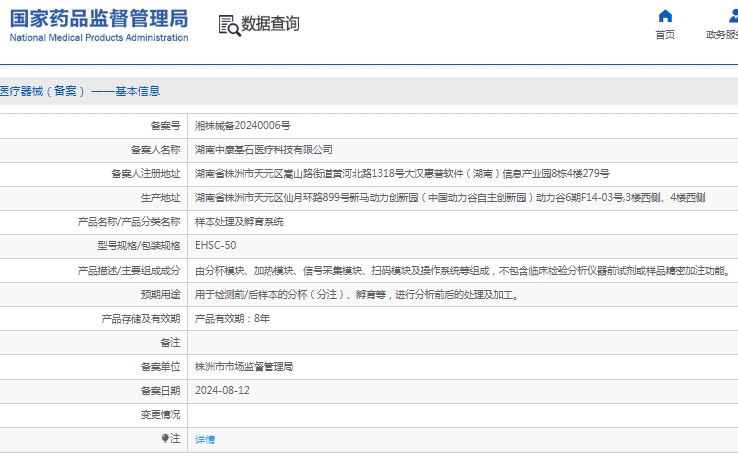738x460 pixels.
Task: Click intended use text 用于检测前/后样本的分杯
Action: [357, 295]
